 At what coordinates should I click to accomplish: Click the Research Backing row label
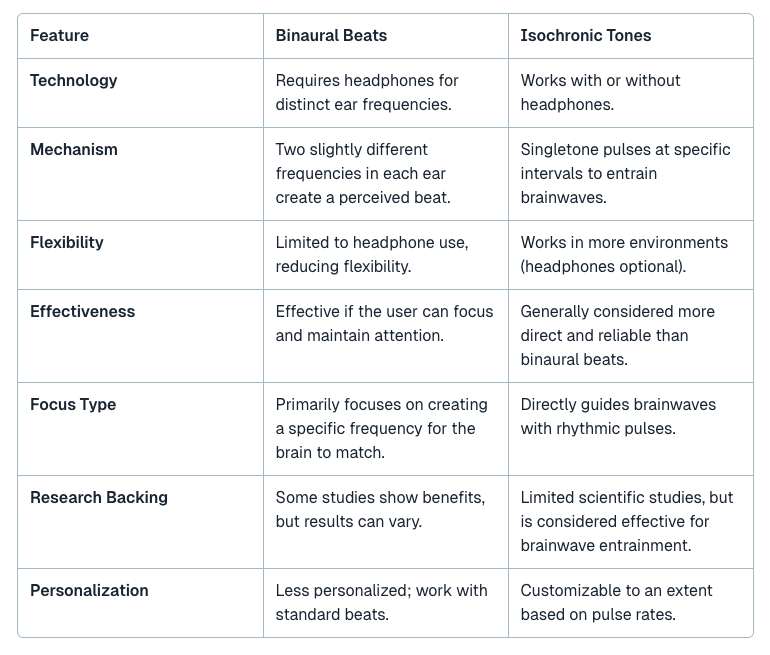pyautogui.click(x=99, y=497)
